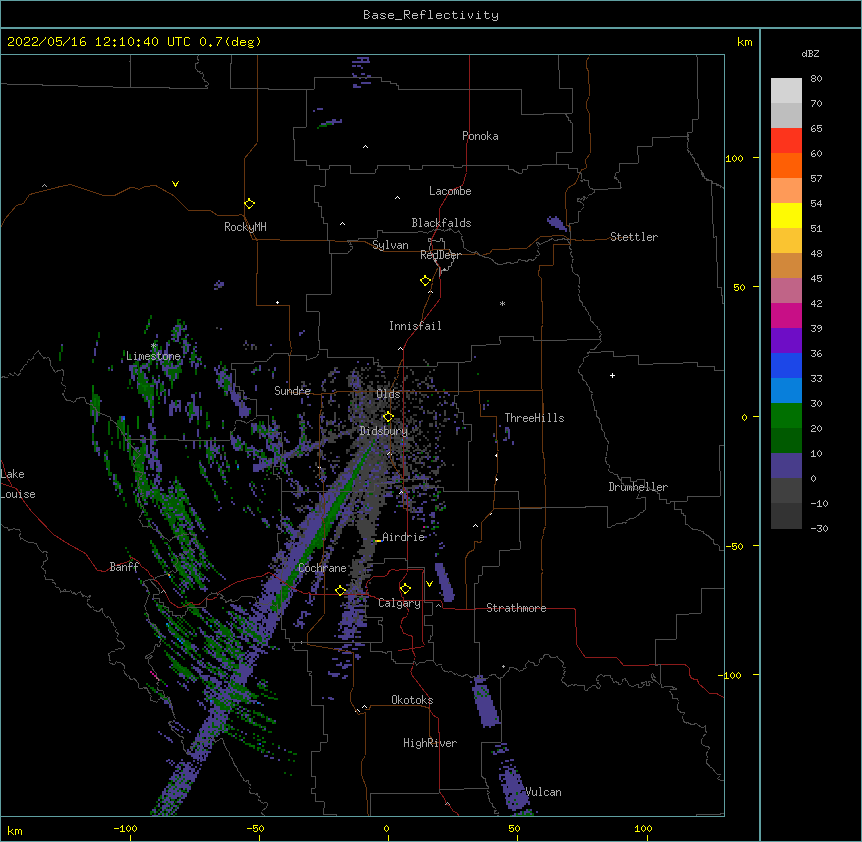The height and width of the screenshot is (842, 862).
Task: Click the RedDeer city label
Action: pos(440,255)
